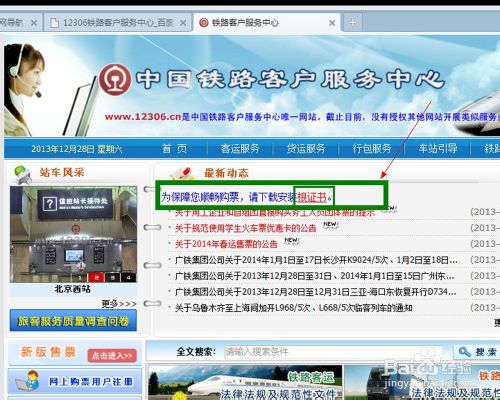Open the 广铁集团 长沙开K9024/5次 notice
This screenshot has width=500, height=400.
tap(316, 260)
